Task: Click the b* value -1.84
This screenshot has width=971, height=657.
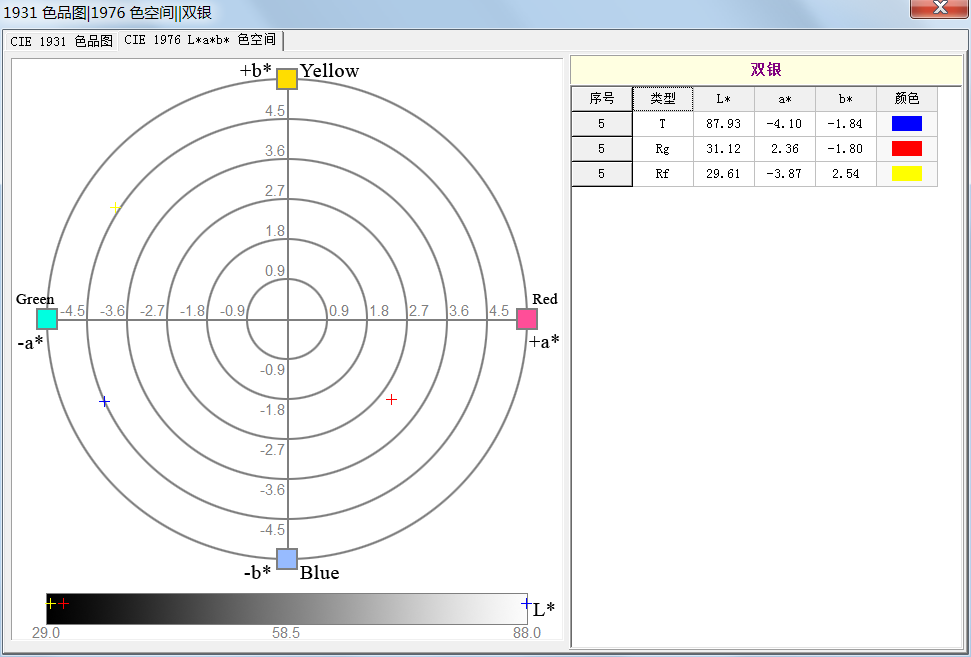Action: (x=846, y=124)
